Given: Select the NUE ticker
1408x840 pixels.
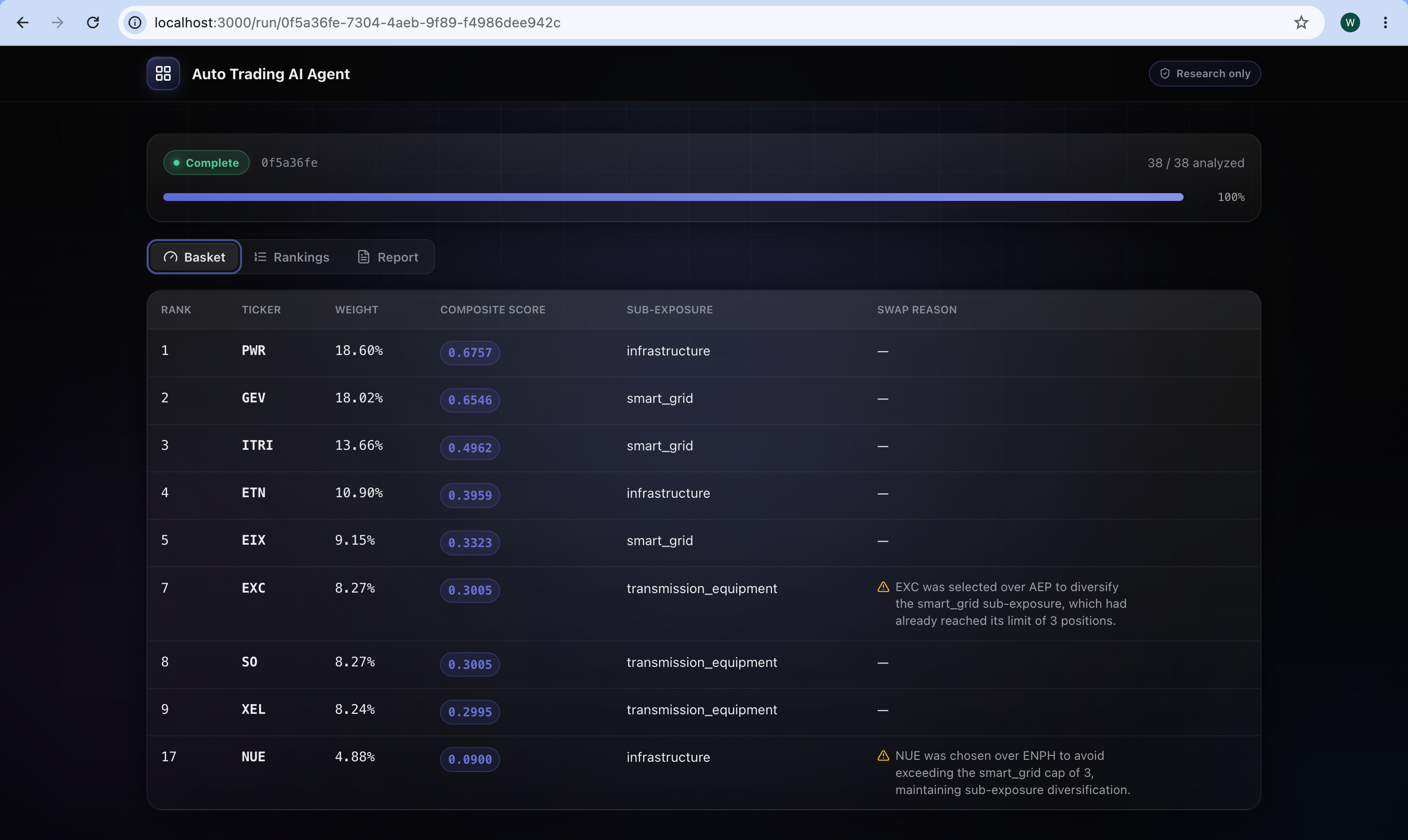Looking at the screenshot, I should (x=254, y=757).
